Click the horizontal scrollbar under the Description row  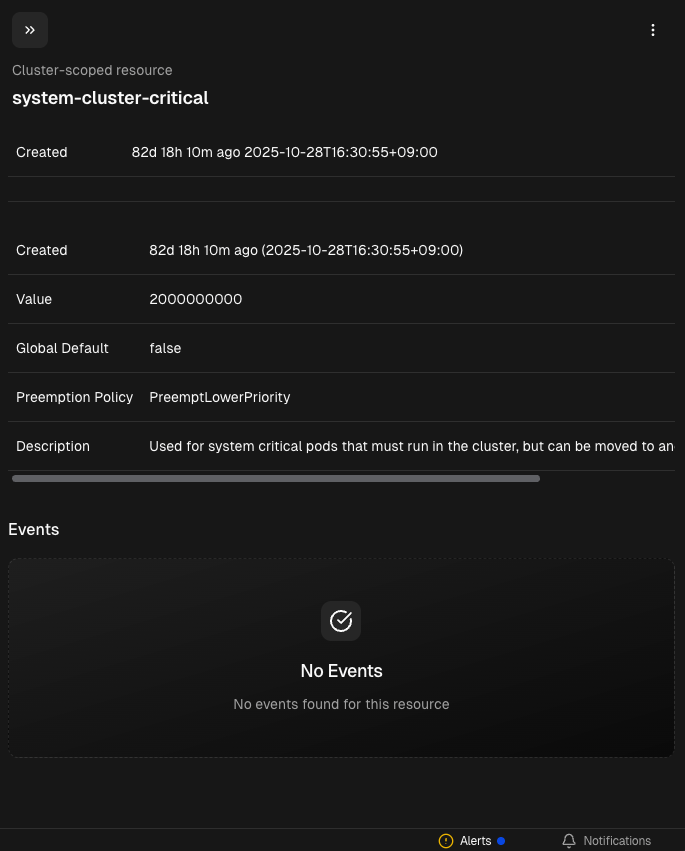tap(276, 479)
